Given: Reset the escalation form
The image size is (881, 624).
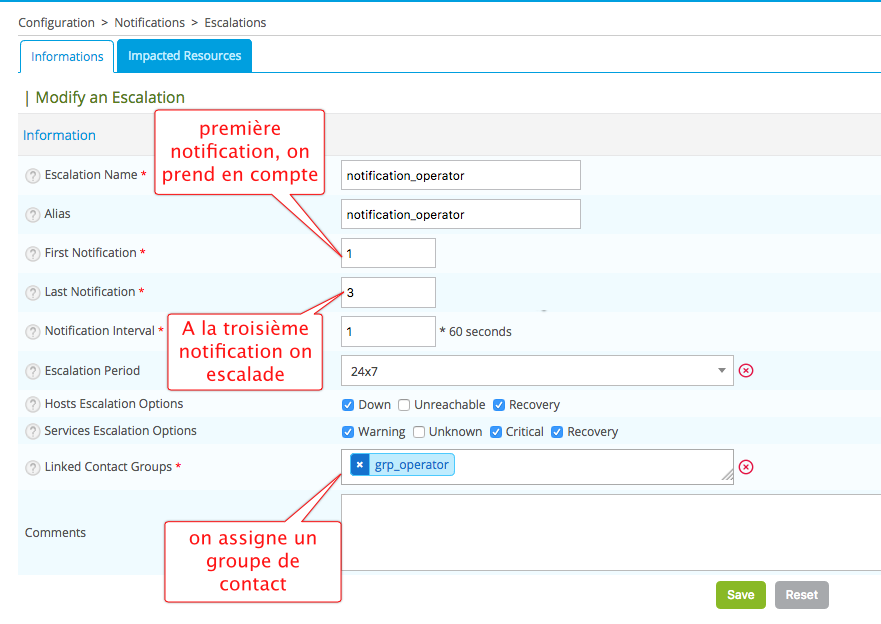Looking at the screenshot, I should (801, 595).
